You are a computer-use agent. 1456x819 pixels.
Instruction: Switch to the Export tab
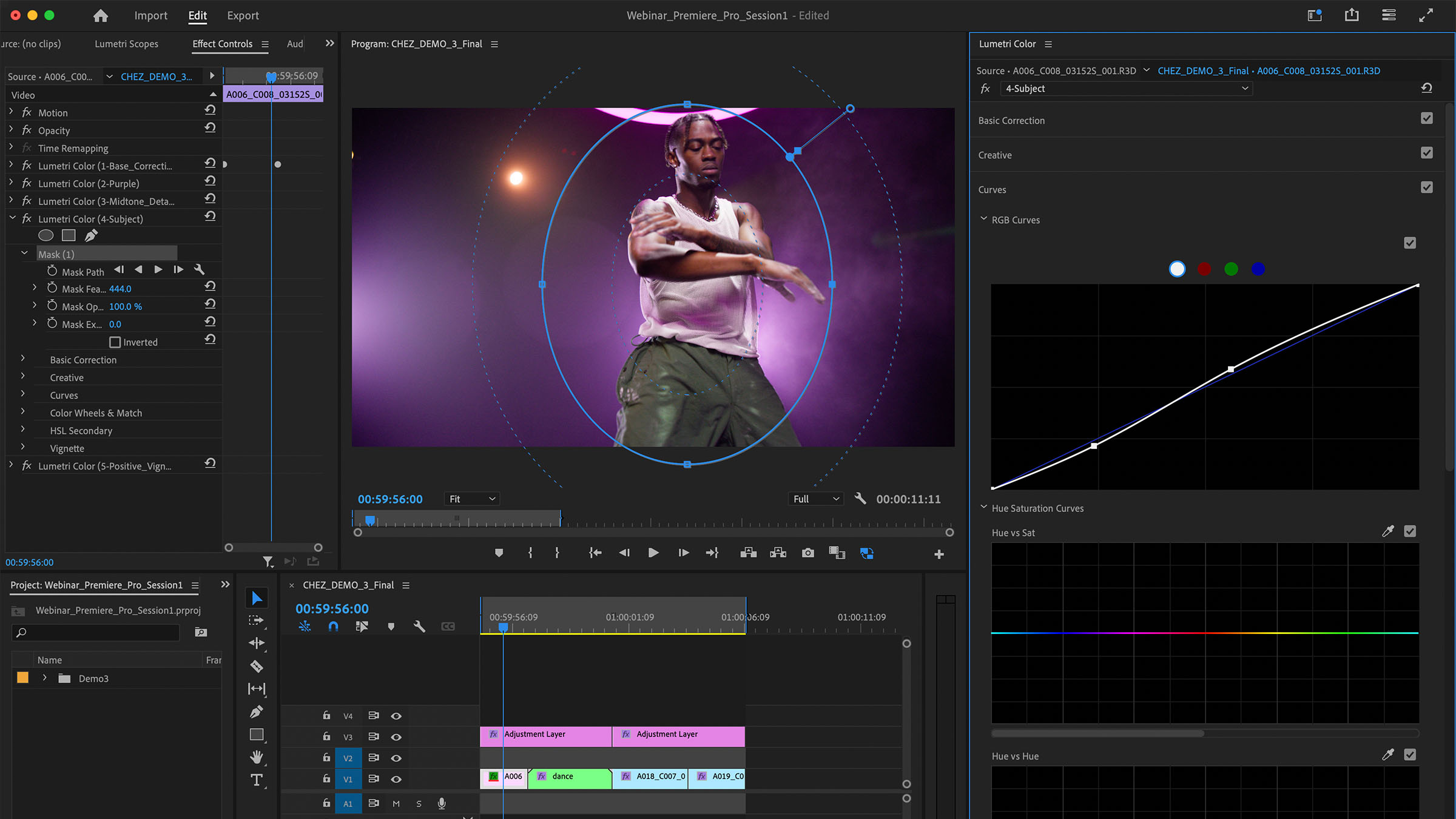coord(243,16)
